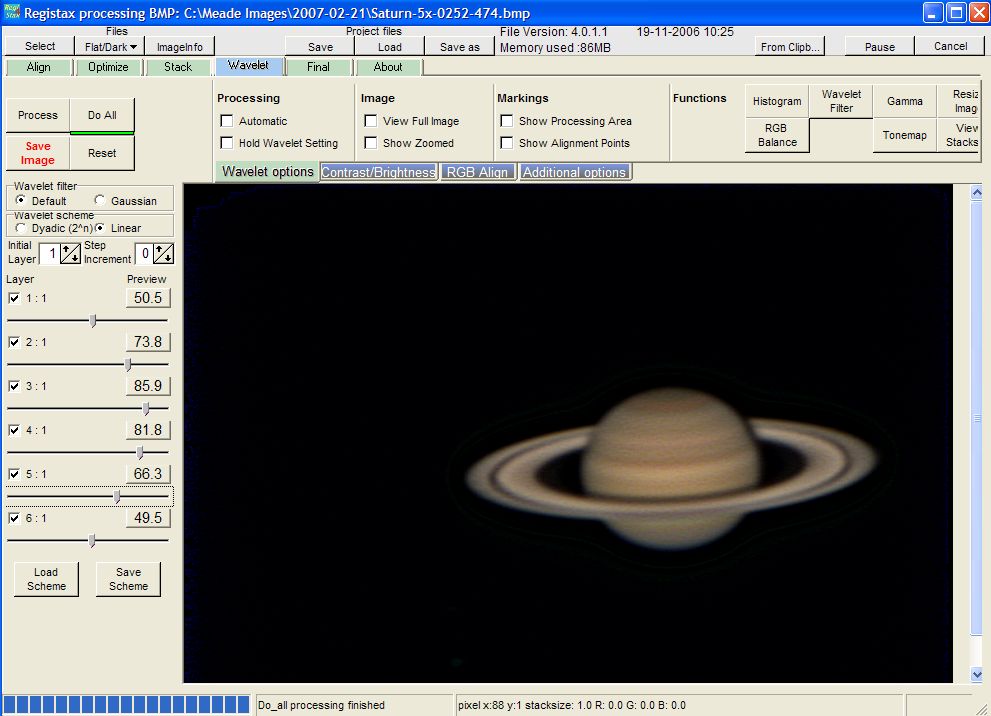This screenshot has width=991, height=716.
Task: Choose Linear wavelet scheme
Action: 100,228
